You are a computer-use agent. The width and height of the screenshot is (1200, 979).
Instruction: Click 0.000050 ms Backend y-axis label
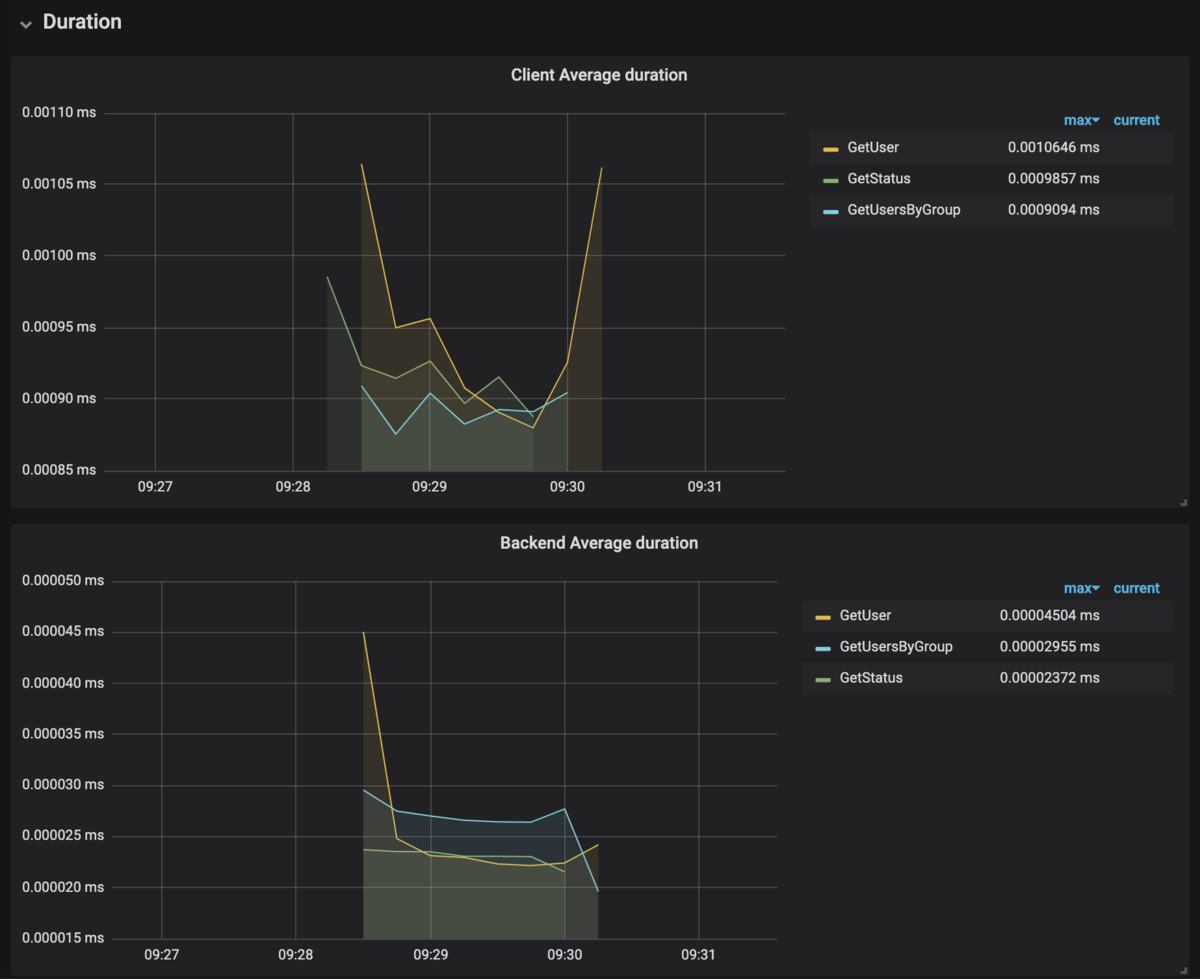point(63,581)
